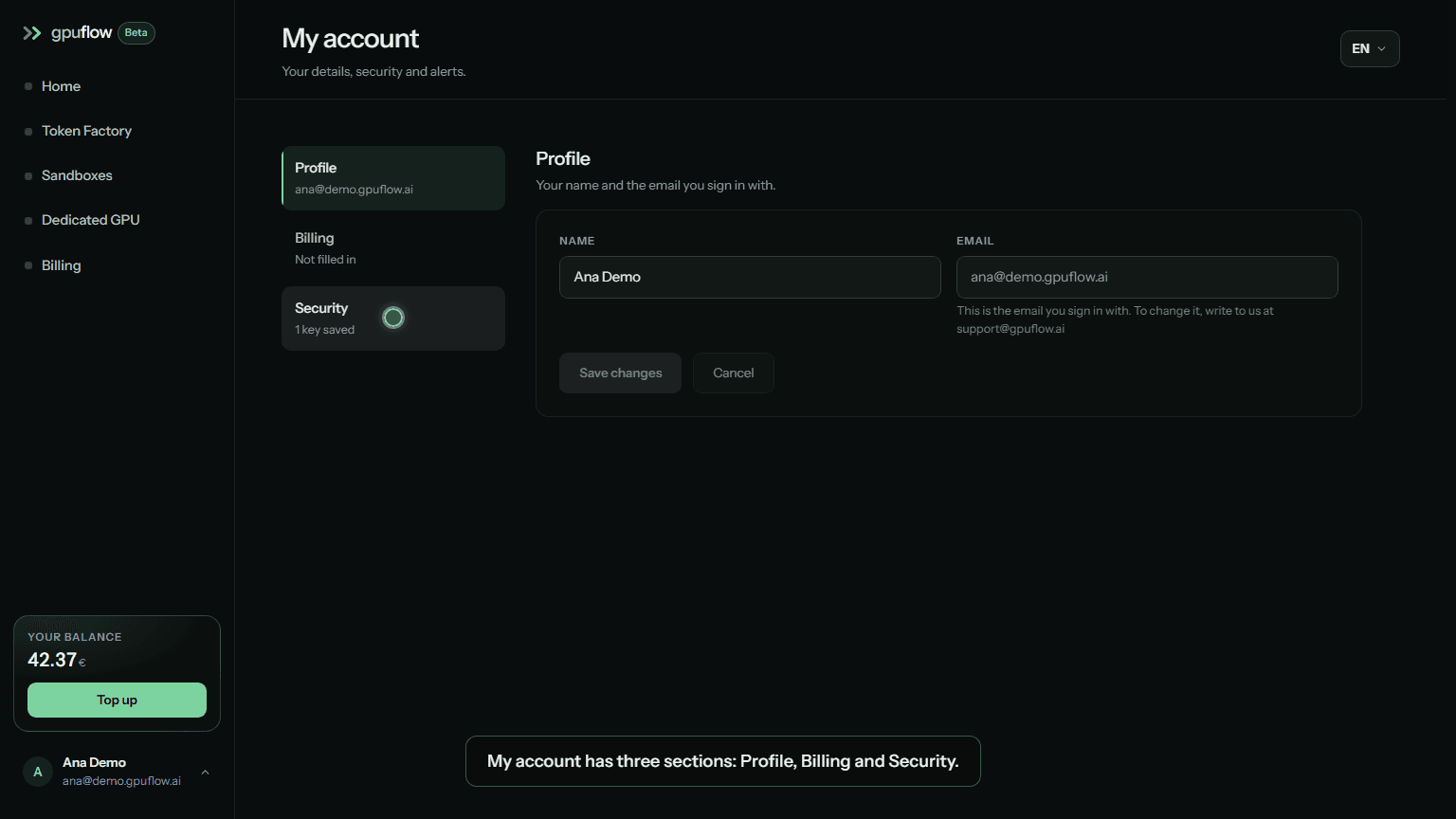Screen dimensions: 1456x819
Task: Go to the Sandboxes page
Action: point(77,175)
